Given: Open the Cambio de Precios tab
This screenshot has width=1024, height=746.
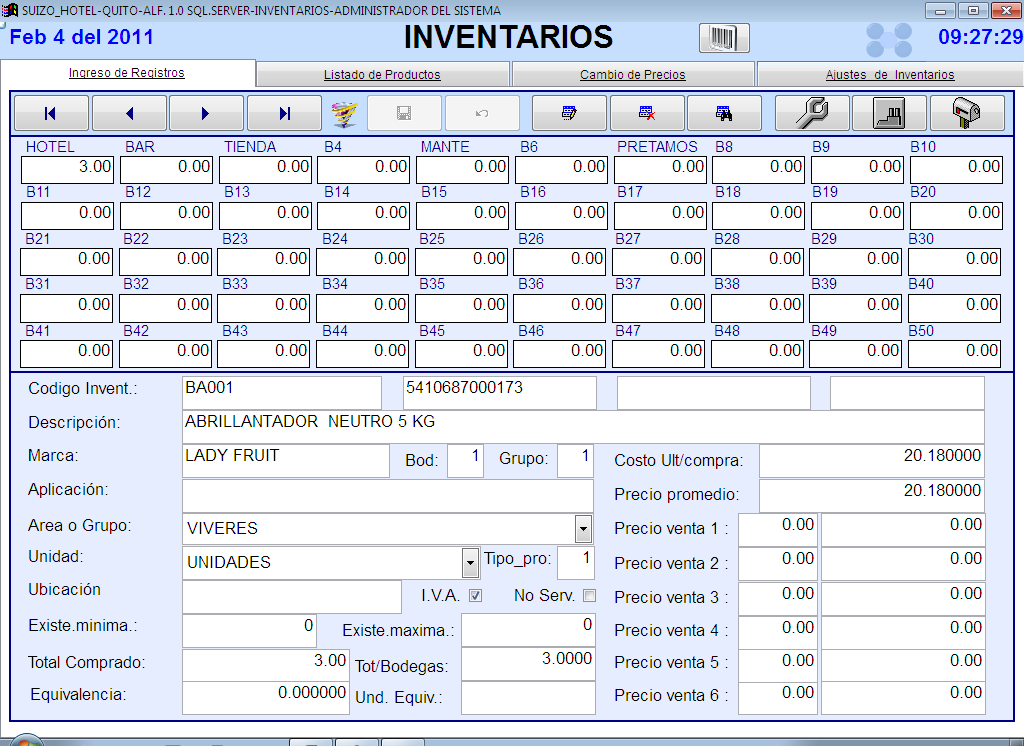Looking at the screenshot, I should tap(632, 75).
